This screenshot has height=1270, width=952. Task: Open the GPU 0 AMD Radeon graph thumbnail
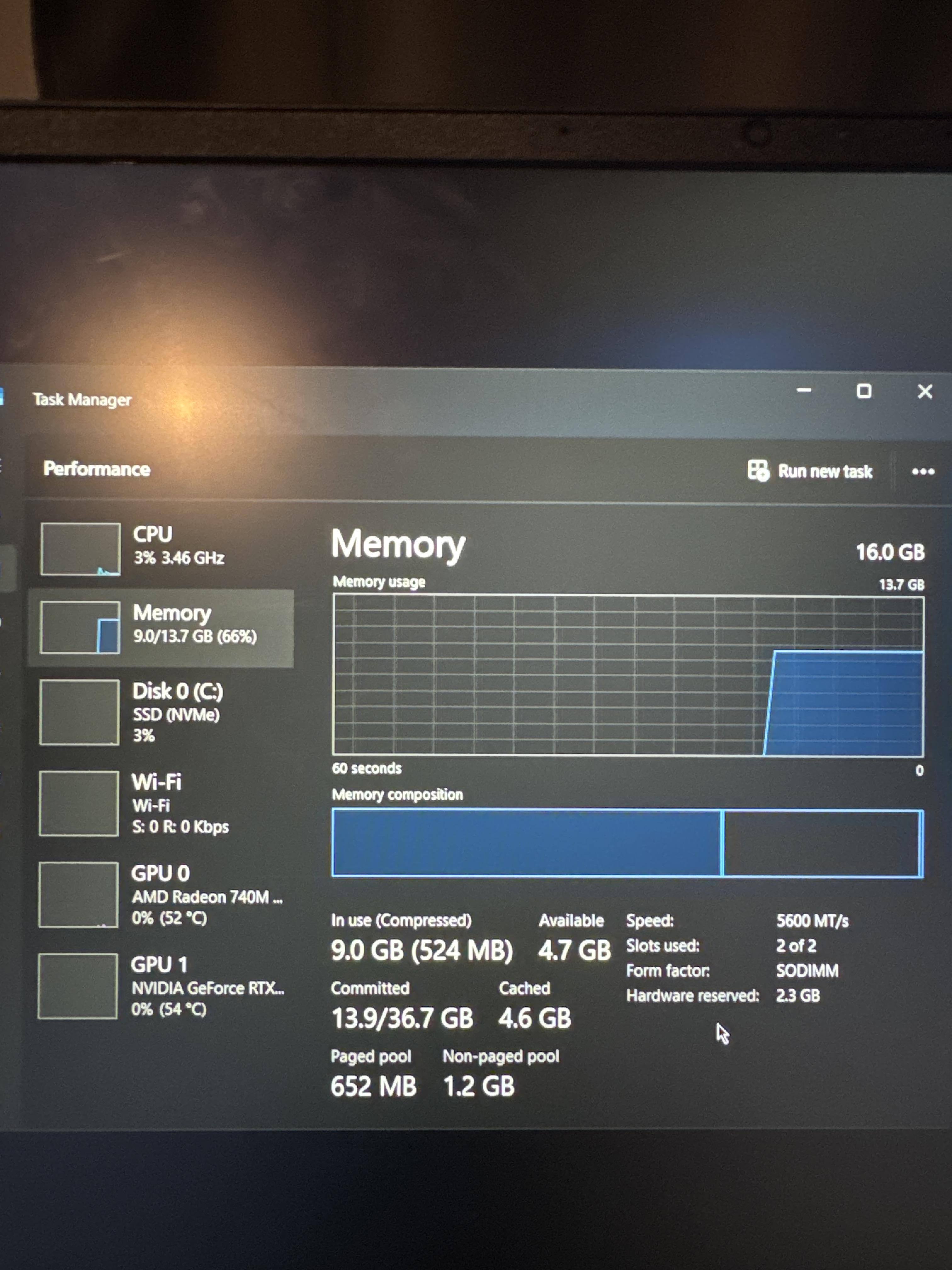coord(78,895)
